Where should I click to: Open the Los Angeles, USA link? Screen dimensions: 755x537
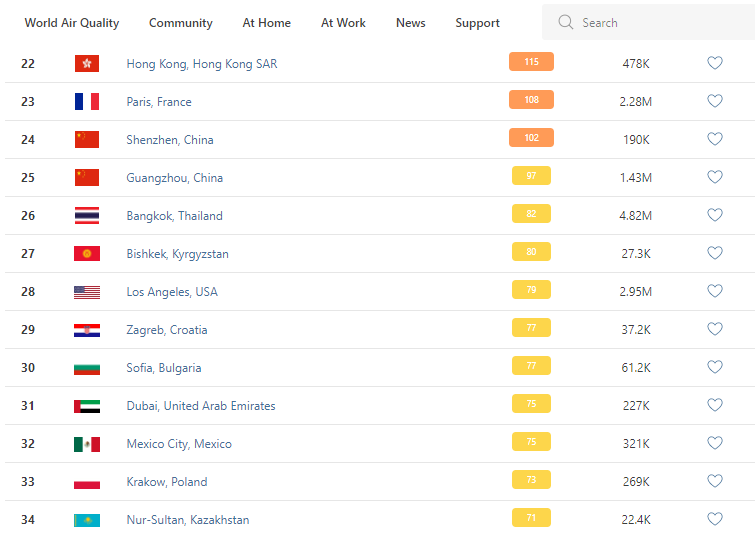pyautogui.click(x=172, y=292)
